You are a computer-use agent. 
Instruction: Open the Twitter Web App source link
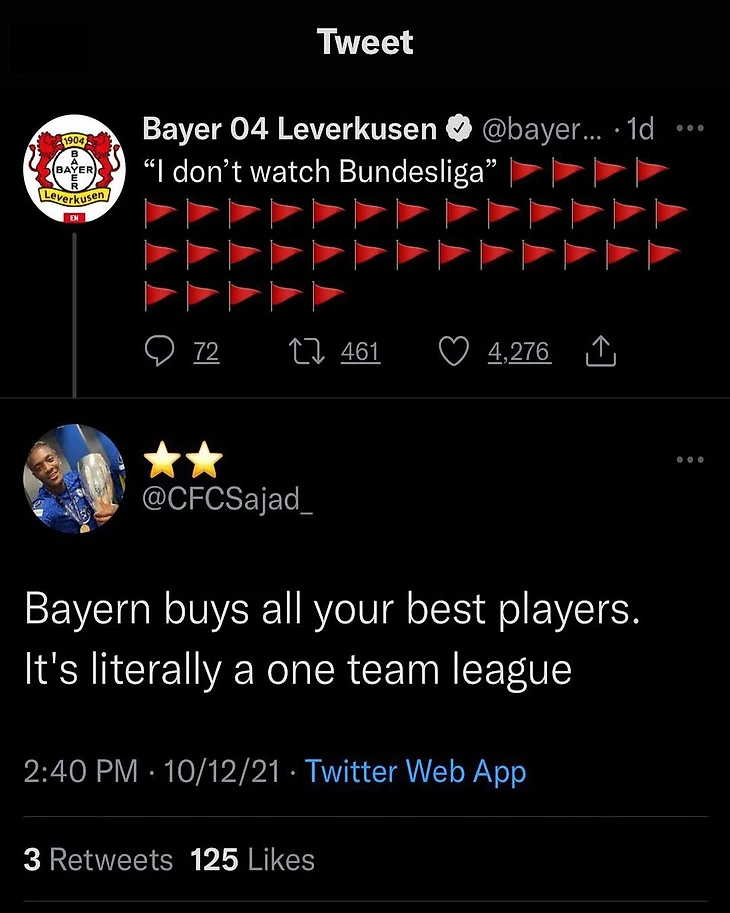coord(415,772)
